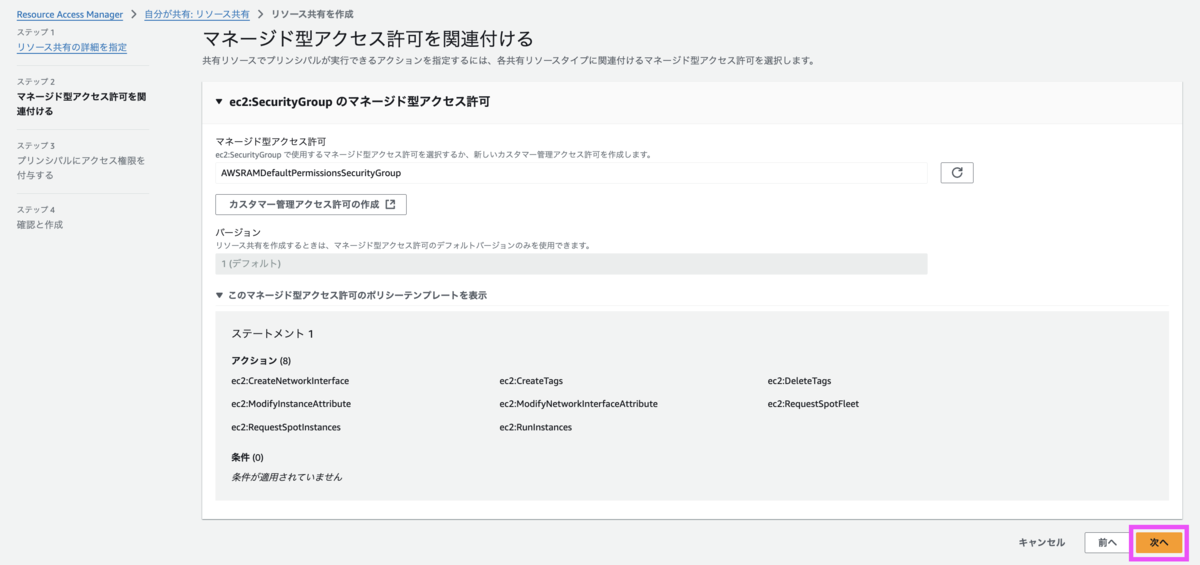Proceed with the 次へ button
Screen dimensions: 1200x565
(1159, 542)
